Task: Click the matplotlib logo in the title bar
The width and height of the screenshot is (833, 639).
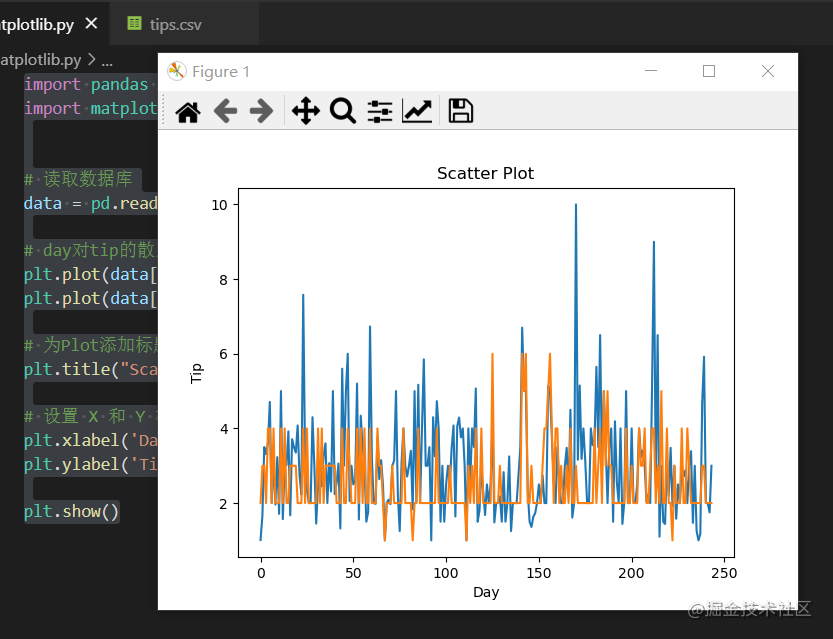Action: [x=177, y=71]
